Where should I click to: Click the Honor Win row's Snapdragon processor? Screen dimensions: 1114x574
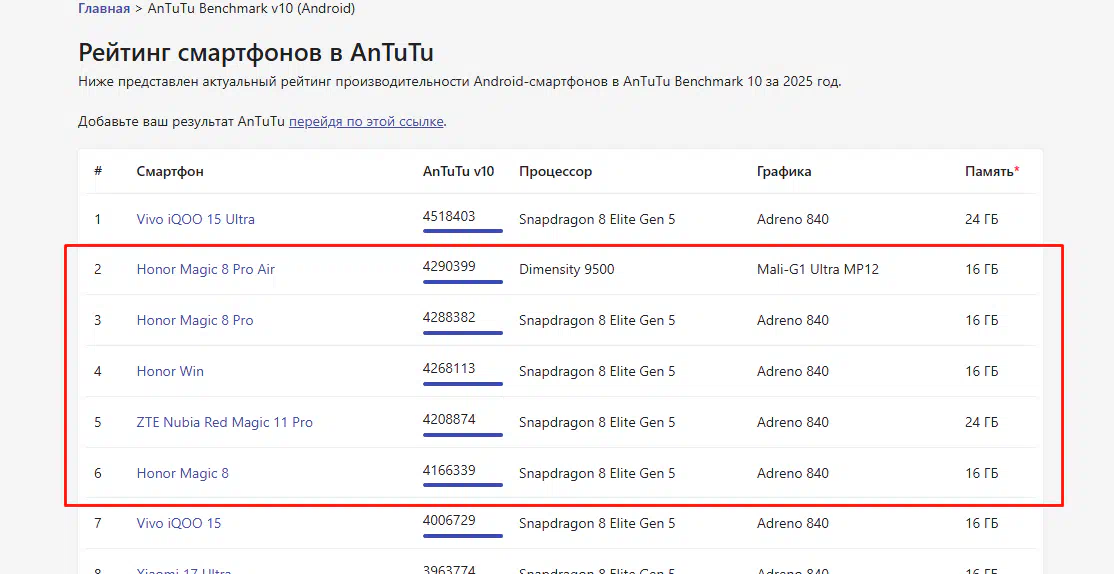click(x=597, y=372)
